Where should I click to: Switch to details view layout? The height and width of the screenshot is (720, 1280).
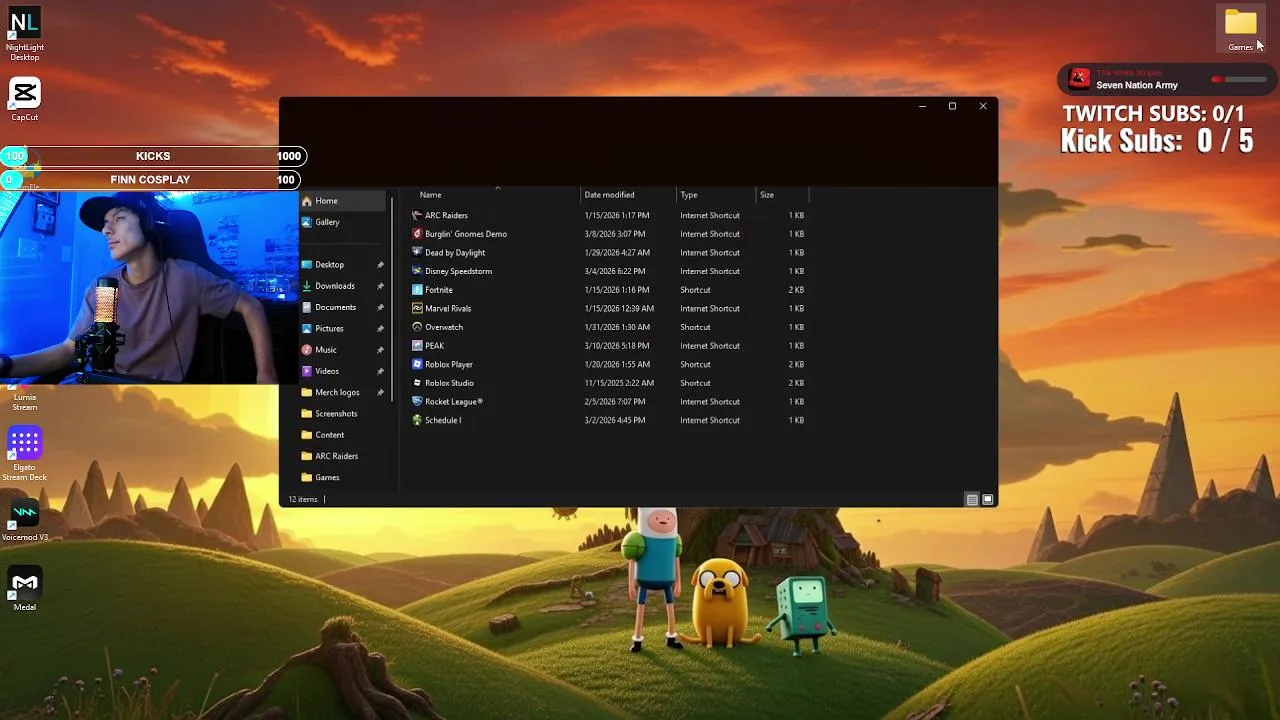(x=972, y=500)
